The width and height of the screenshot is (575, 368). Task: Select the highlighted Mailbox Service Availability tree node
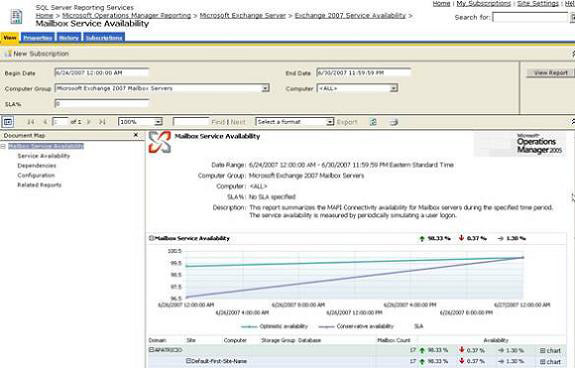(x=46, y=146)
